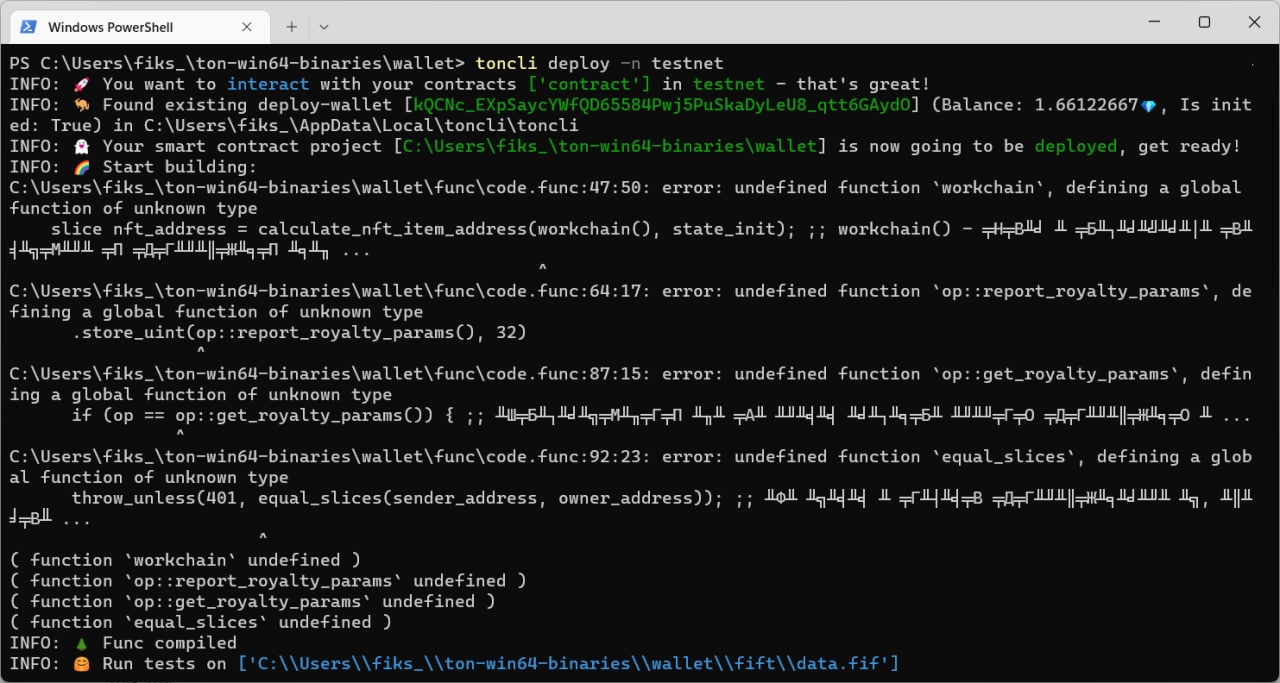Click the prompt 'PS C:\Users\fiks_\ton-win64-binaries\wallet>'
This screenshot has height=683, width=1280.
point(237,63)
